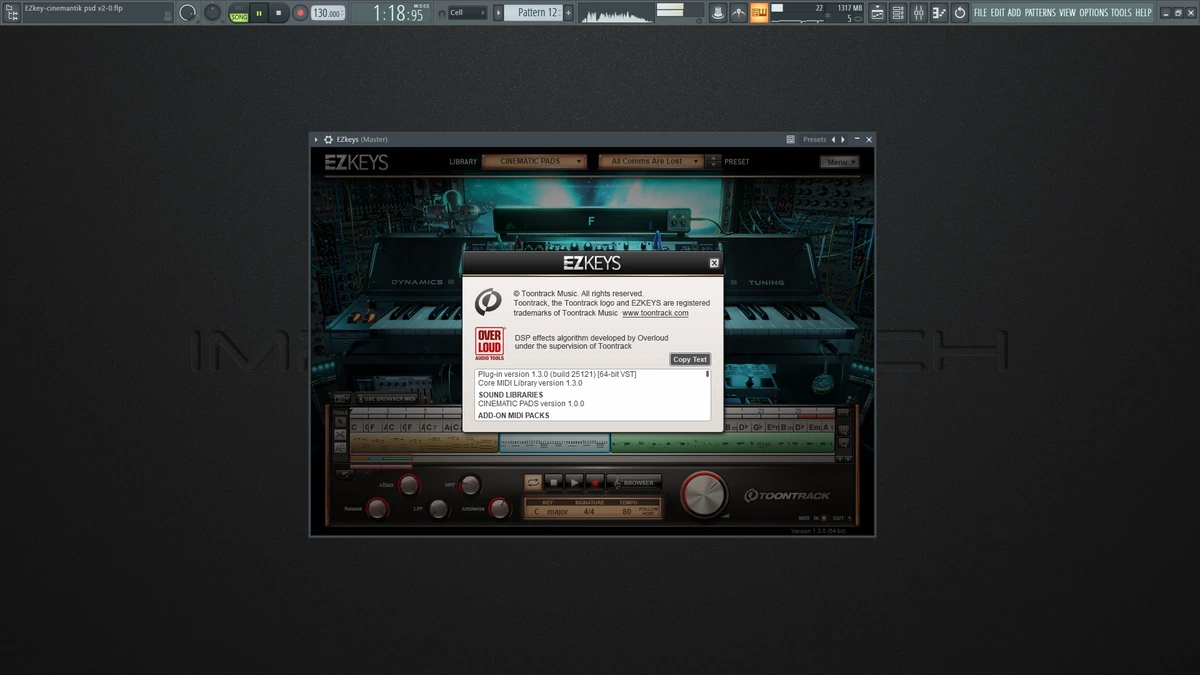Select the arrow pointer tool in EZkeys
This screenshot has width=1200, height=675.
pyautogui.click(x=340, y=422)
